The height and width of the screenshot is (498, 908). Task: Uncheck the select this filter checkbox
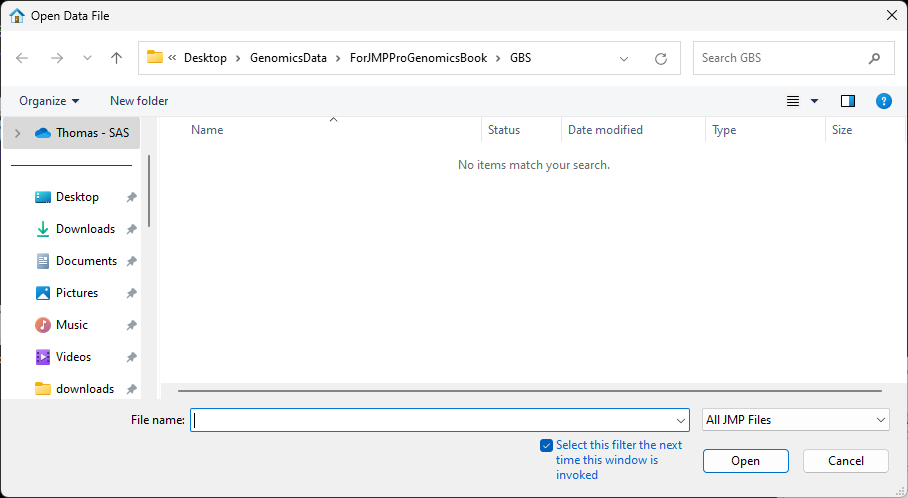pyautogui.click(x=546, y=445)
